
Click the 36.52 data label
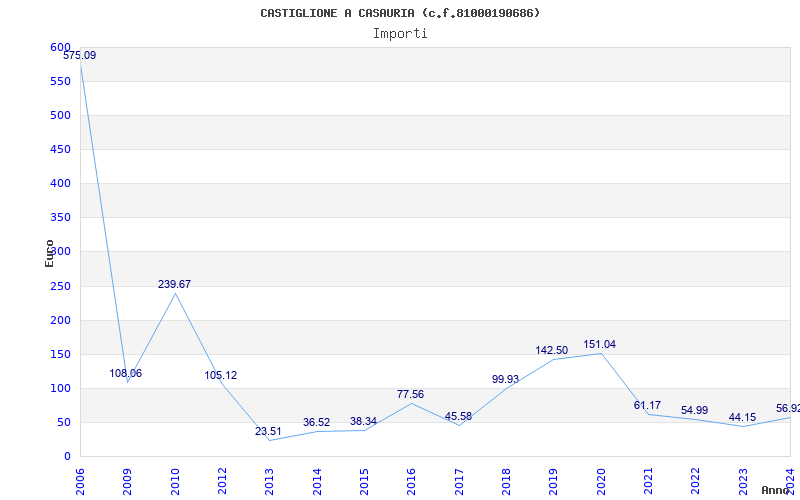click(316, 422)
